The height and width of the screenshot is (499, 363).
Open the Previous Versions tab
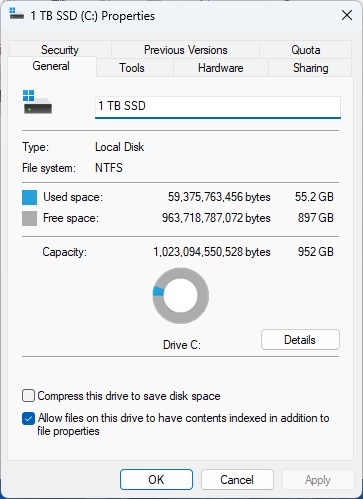coord(186,50)
